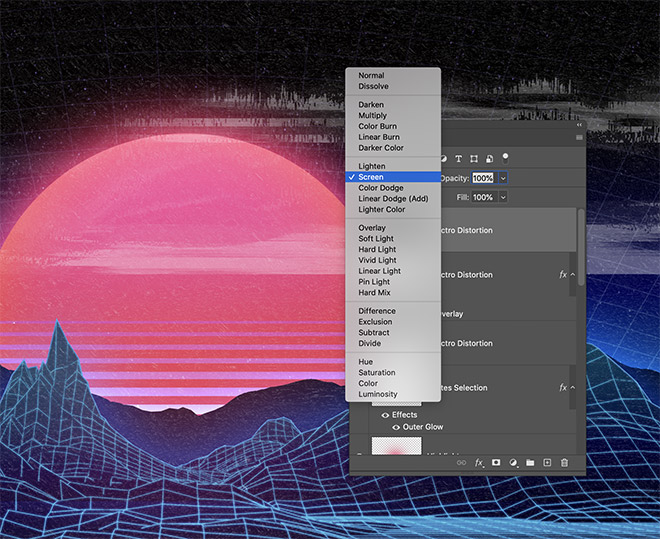Open the Fill dropdown arrow
The height and width of the screenshot is (539, 660).
click(x=503, y=198)
